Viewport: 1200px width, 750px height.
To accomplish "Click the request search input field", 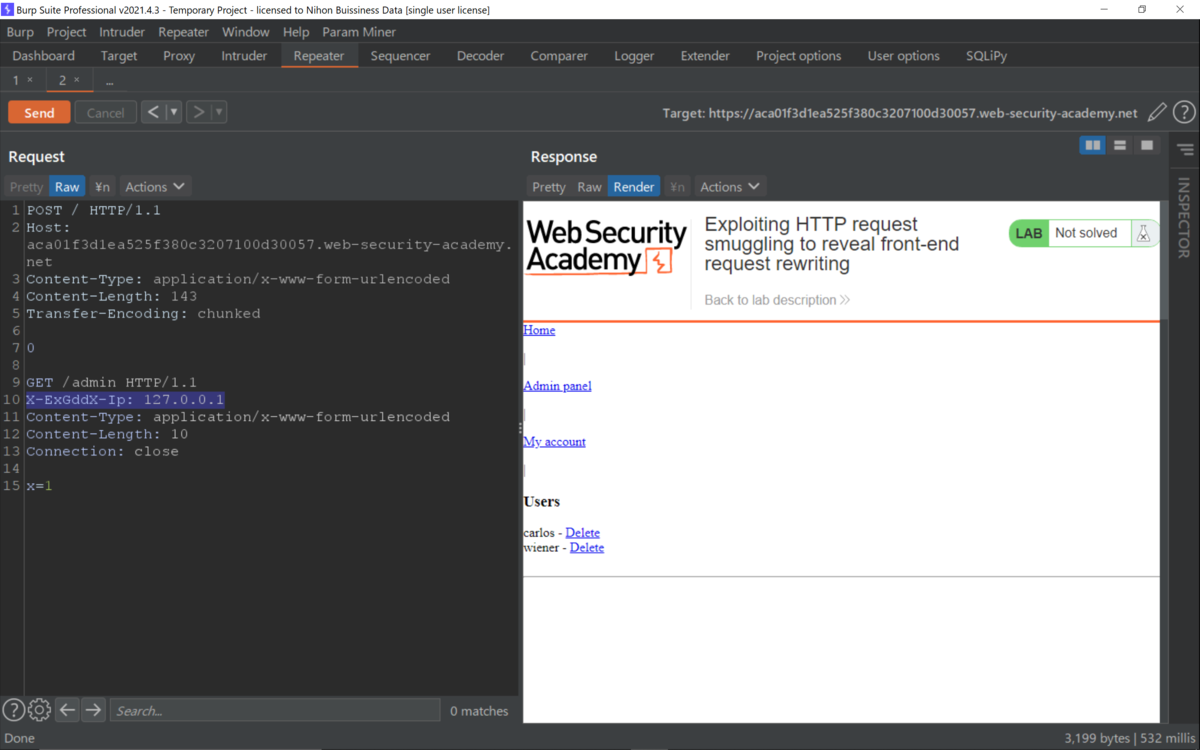I will coord(275,711).
